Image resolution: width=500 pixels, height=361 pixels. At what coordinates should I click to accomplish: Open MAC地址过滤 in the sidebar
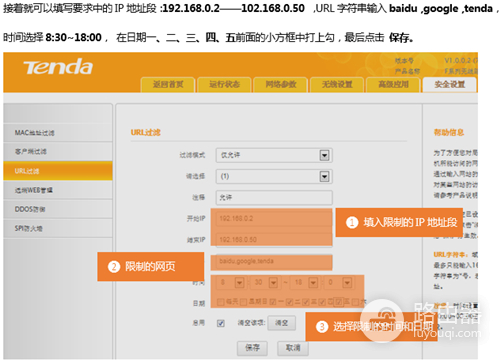(58, 133)
